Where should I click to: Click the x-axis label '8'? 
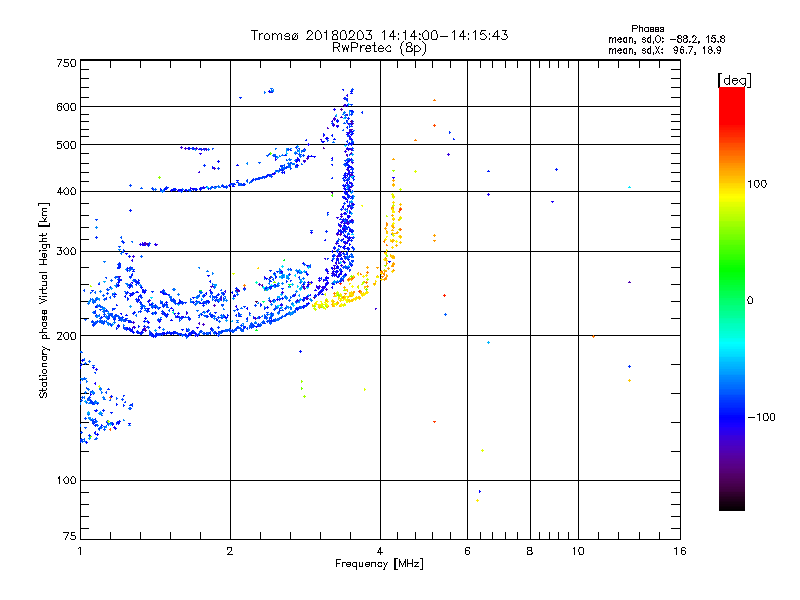[x=530, y=551]
